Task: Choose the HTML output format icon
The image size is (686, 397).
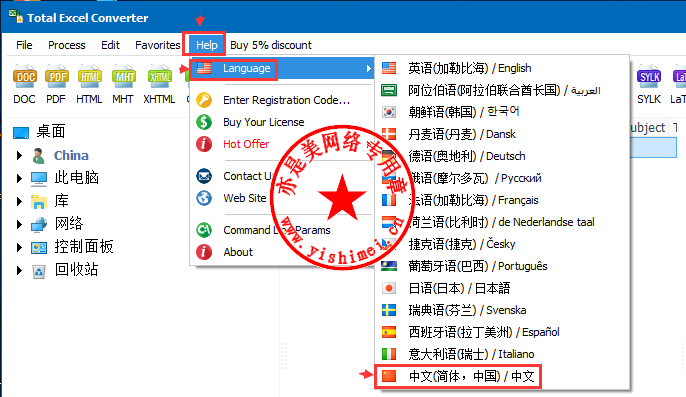Action: tap(89, 76)
